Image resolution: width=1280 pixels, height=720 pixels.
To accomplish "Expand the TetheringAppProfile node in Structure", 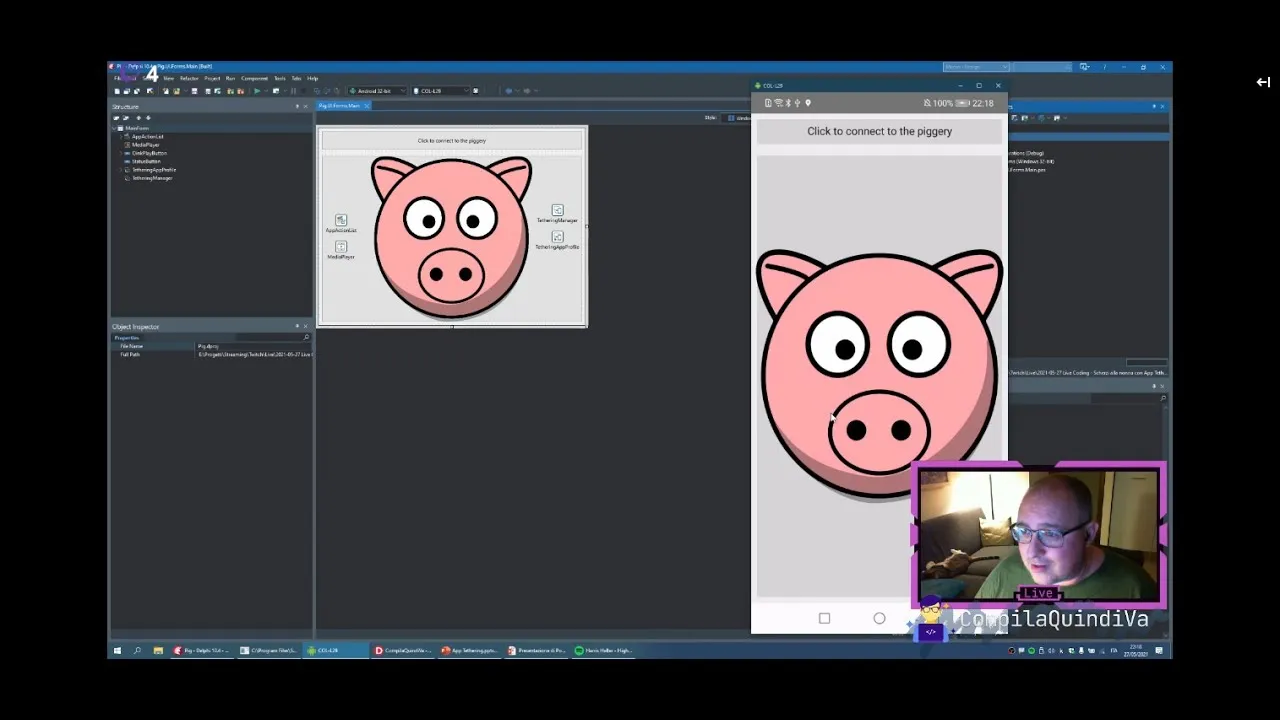I will (121, 170).
